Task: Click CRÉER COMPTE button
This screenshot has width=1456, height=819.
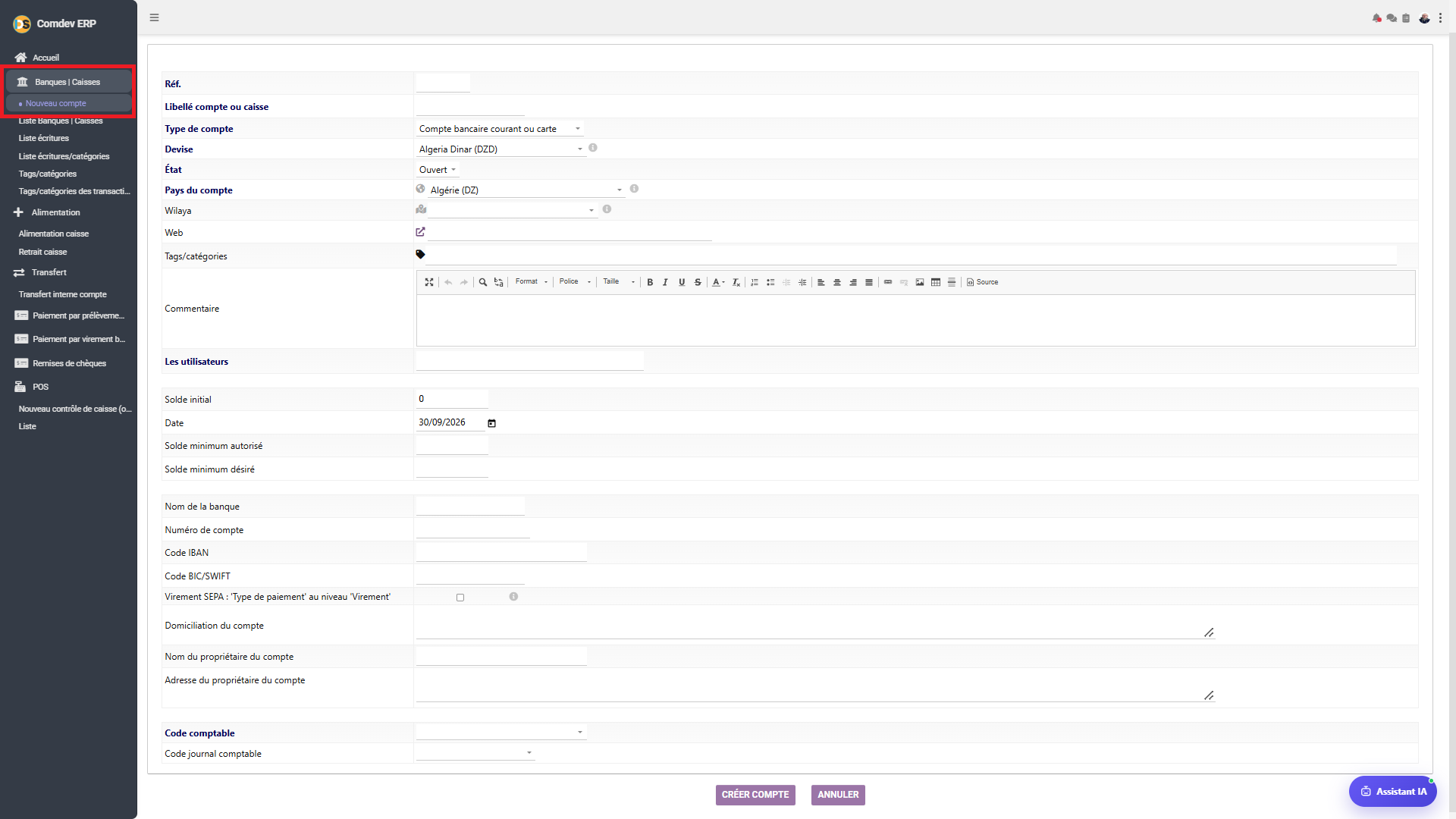Action: tap(755, 795)
